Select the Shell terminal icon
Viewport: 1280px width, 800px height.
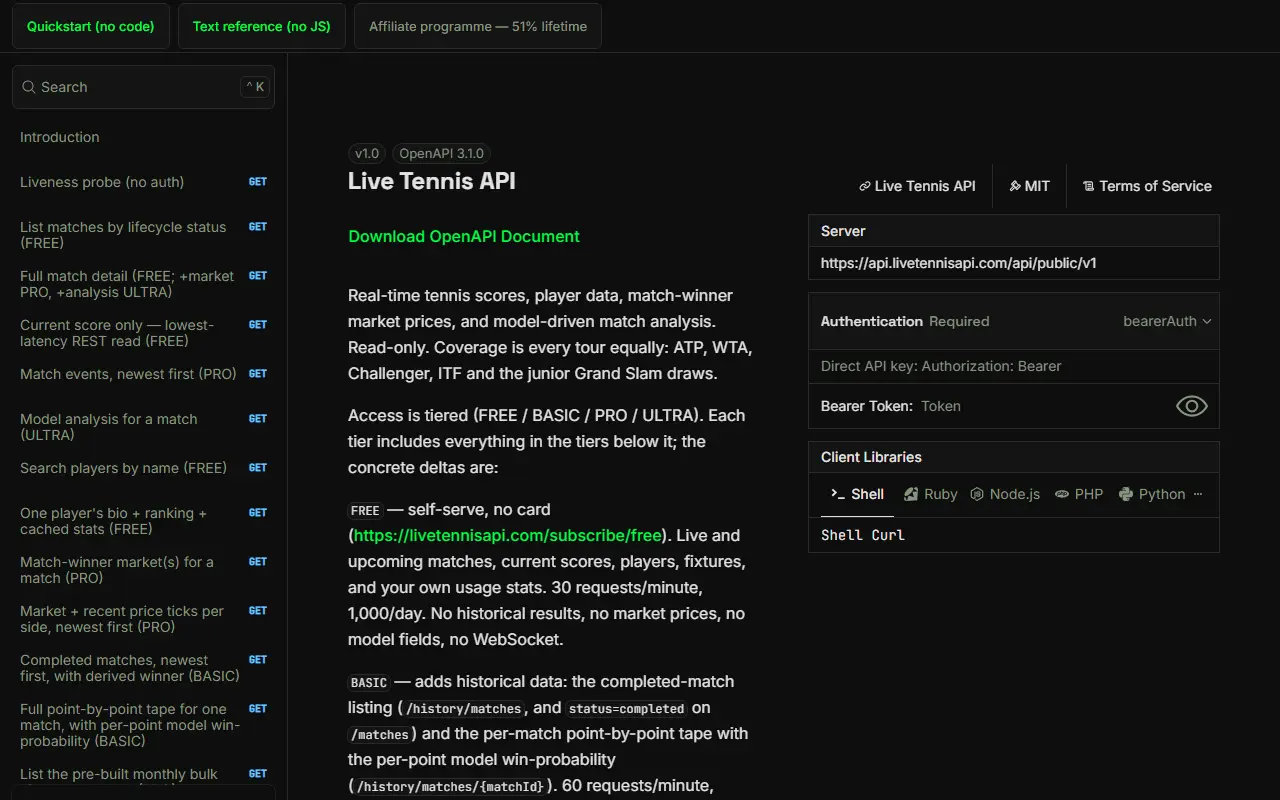838,494
